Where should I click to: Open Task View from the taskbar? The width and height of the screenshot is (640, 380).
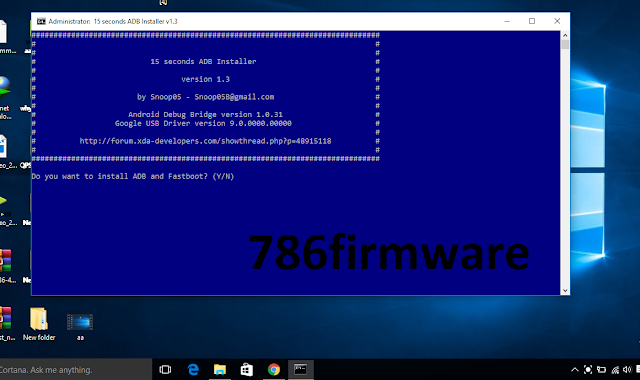(x=165, y=370)
